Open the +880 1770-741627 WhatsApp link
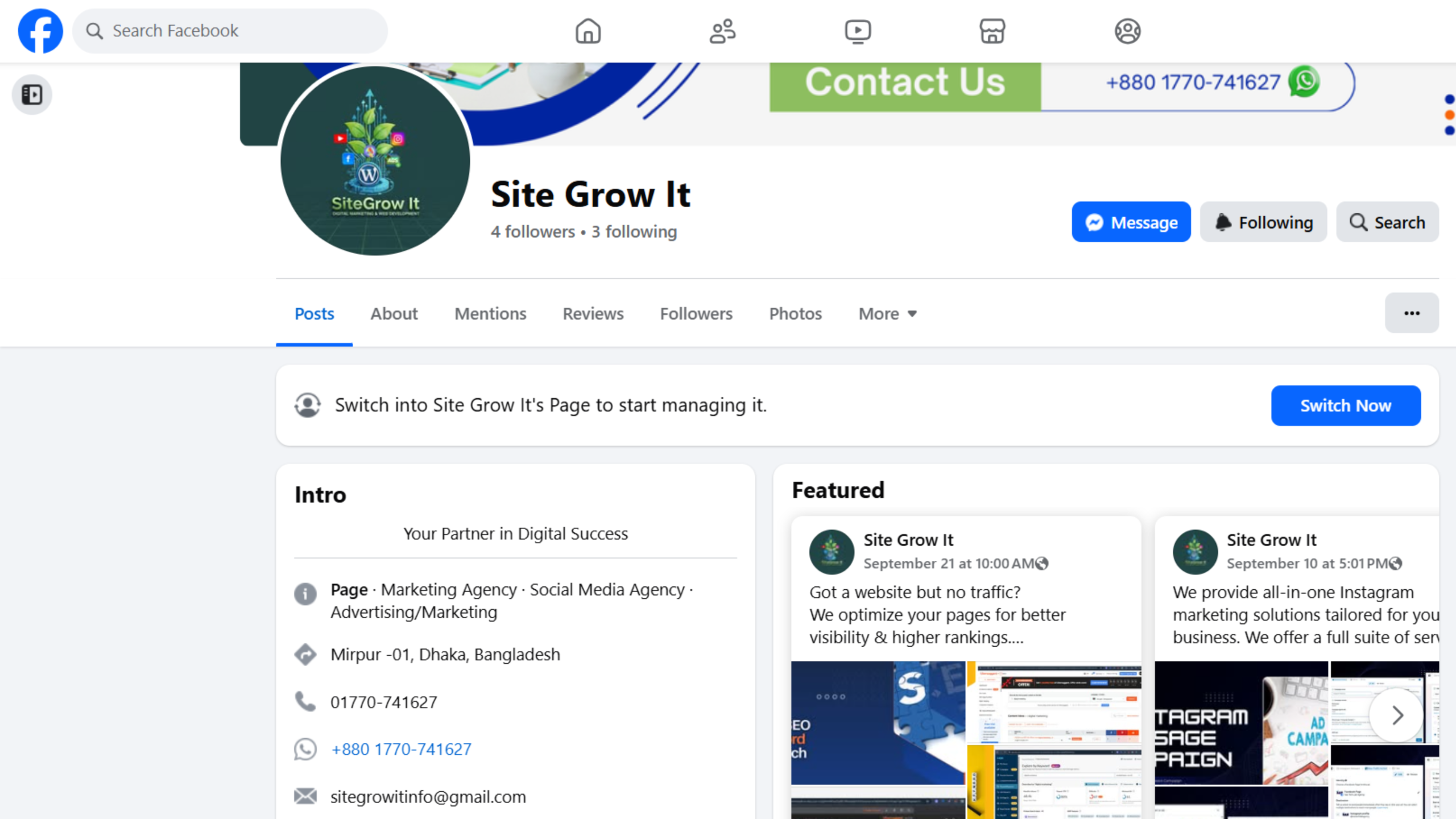Image resolution: width=1456 pixels, height=819 pixels. coord(401,749)
